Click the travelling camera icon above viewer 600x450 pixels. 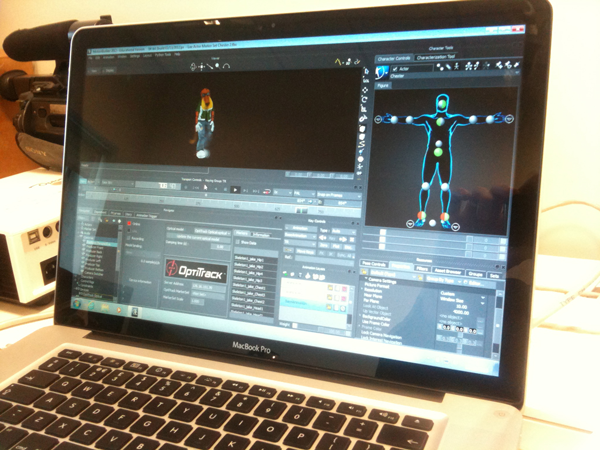tap(202, 67)
